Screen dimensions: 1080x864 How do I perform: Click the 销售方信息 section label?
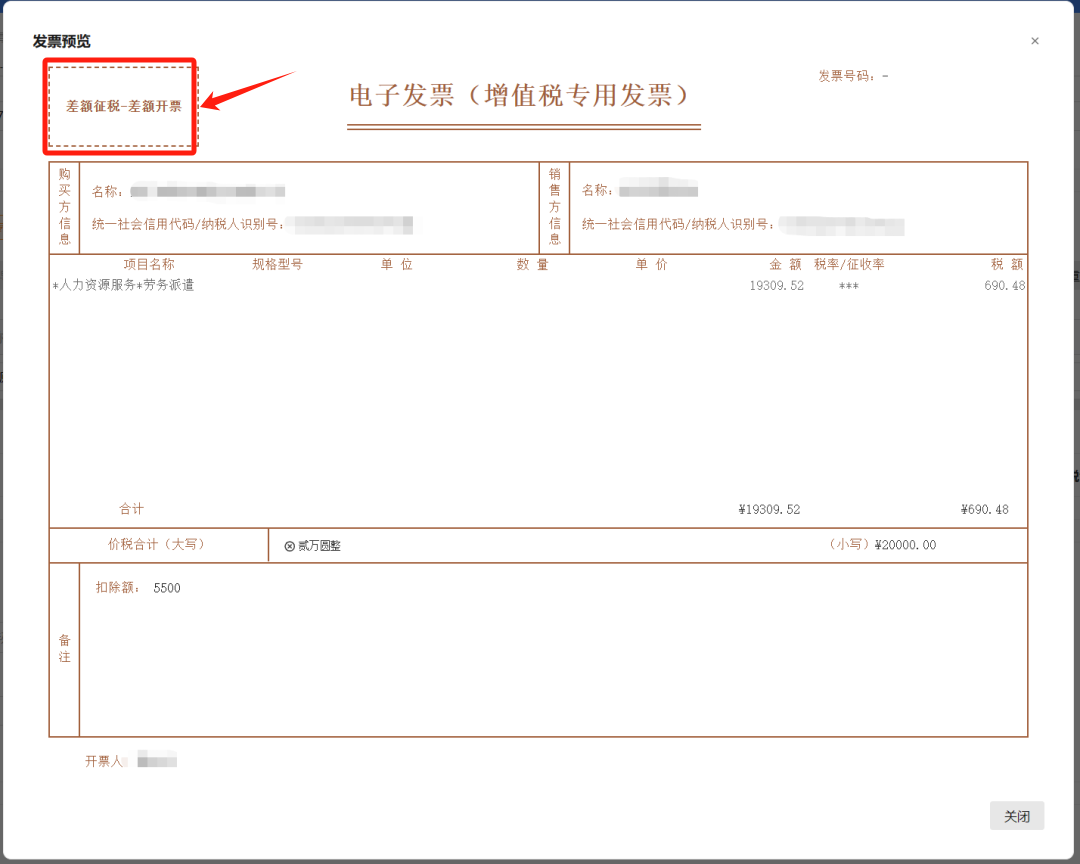[554, 206]
